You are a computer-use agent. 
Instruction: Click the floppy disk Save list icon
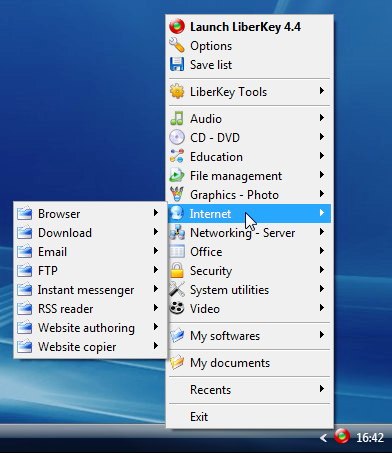tap(177, 64)
